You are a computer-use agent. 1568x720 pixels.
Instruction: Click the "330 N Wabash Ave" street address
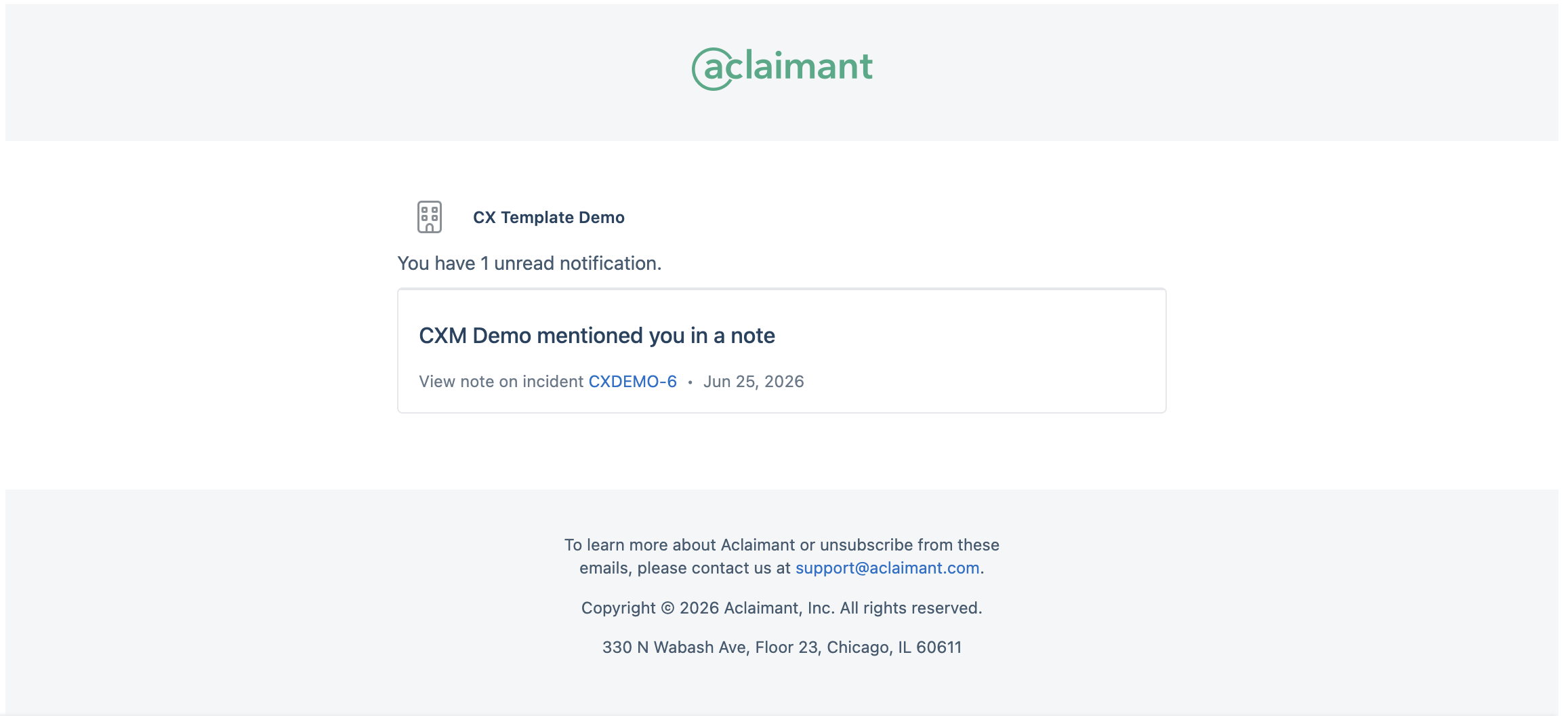point(676,647)
